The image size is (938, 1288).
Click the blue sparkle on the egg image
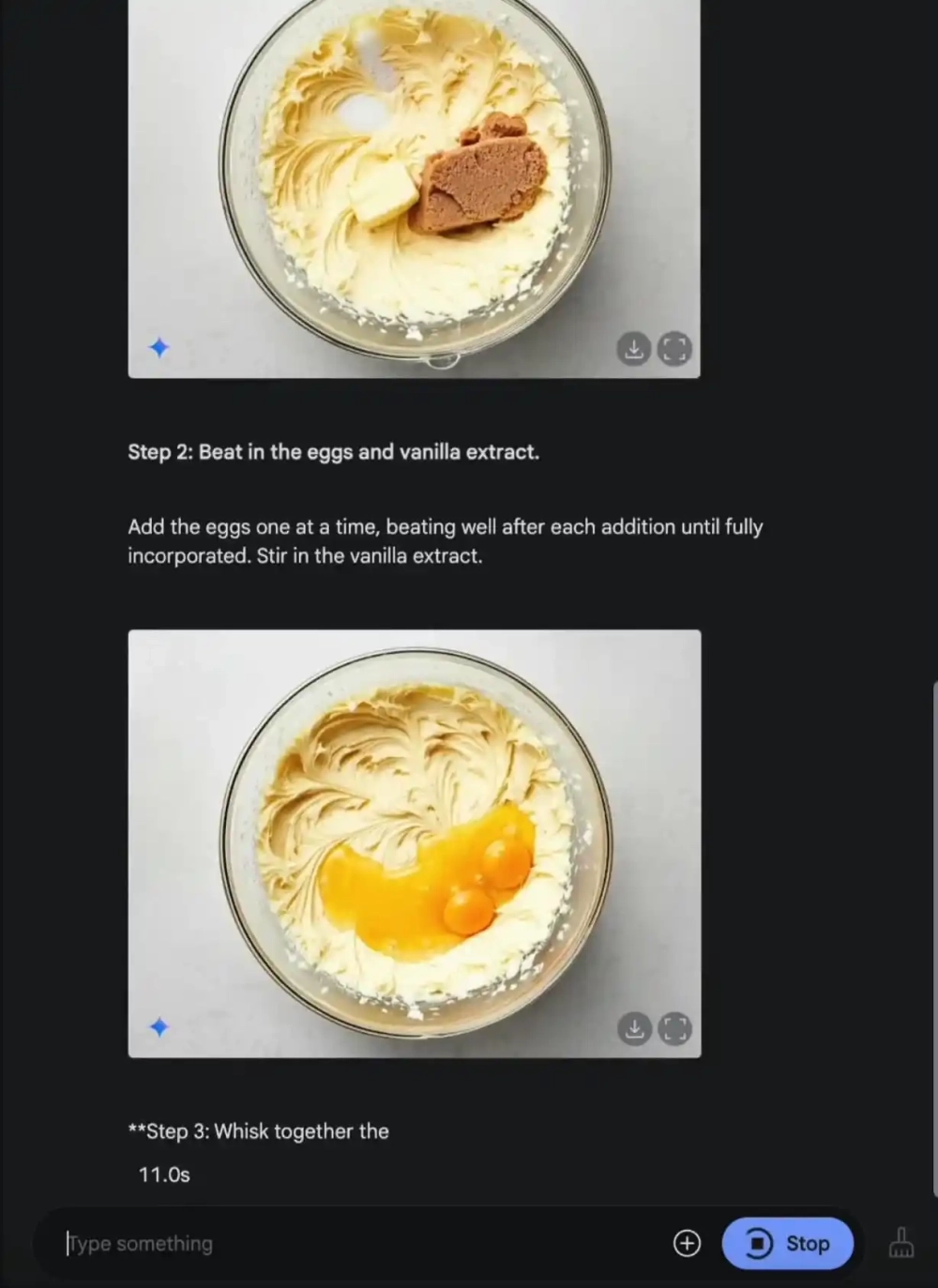pos(159,1027)
